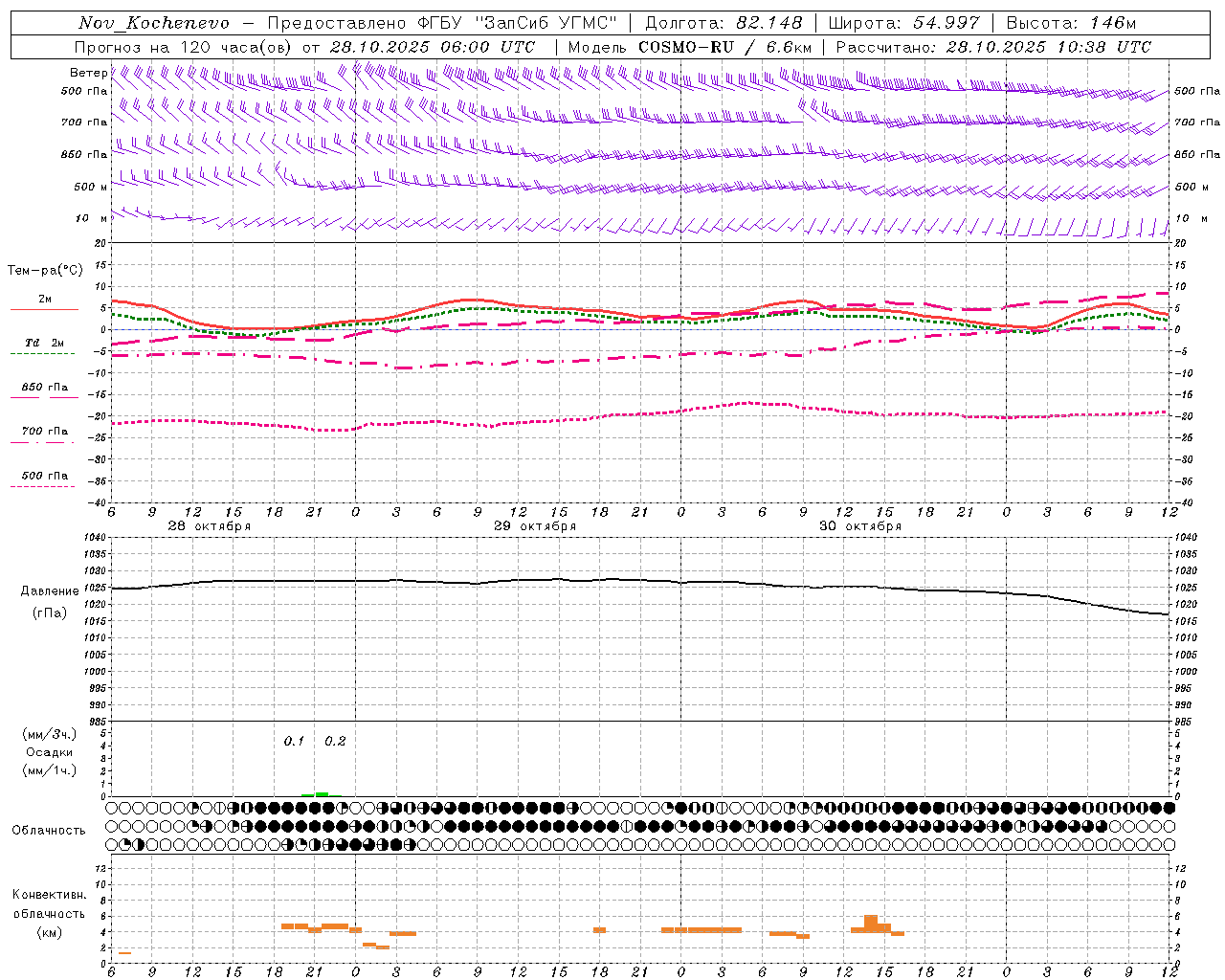Viewport: 1225px width, 980px height.
Task: Select the 500 м wind level label on the left
Action: [90, 187]
